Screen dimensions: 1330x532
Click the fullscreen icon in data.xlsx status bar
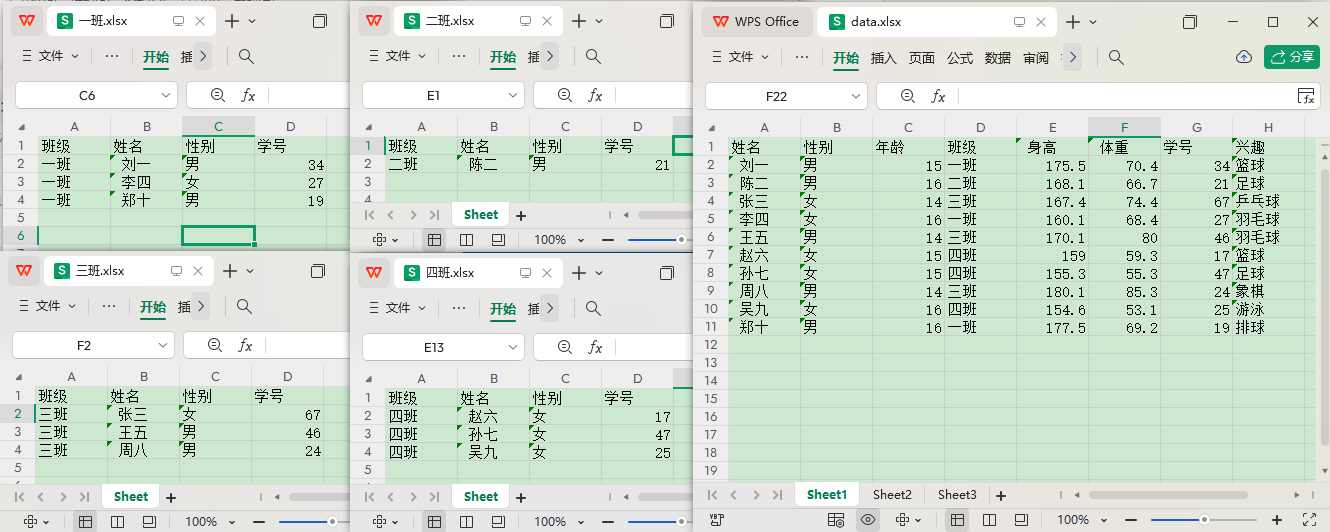tap(1310, 520)
